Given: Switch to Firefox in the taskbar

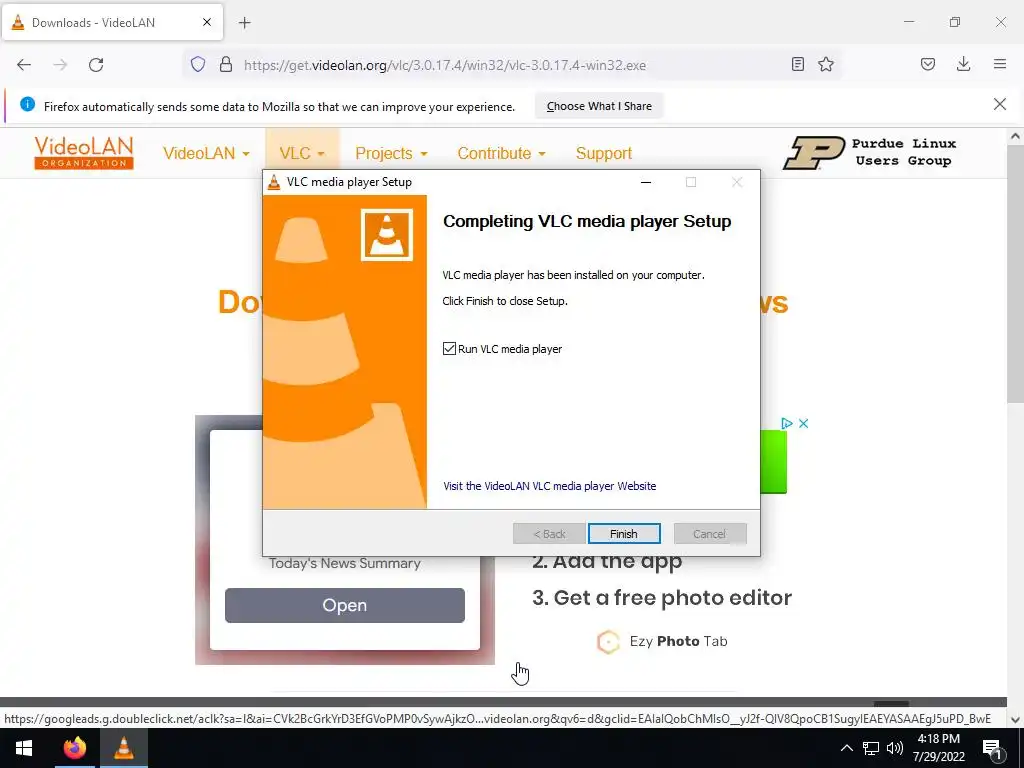Looking at the screenshot, I should tap(74, 748).
